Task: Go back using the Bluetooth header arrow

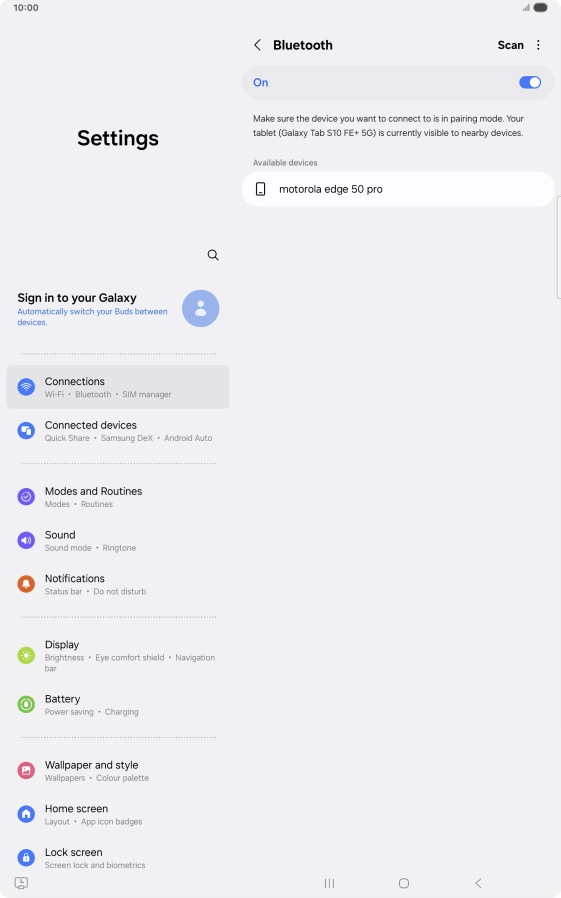Action: click(258, 45)
